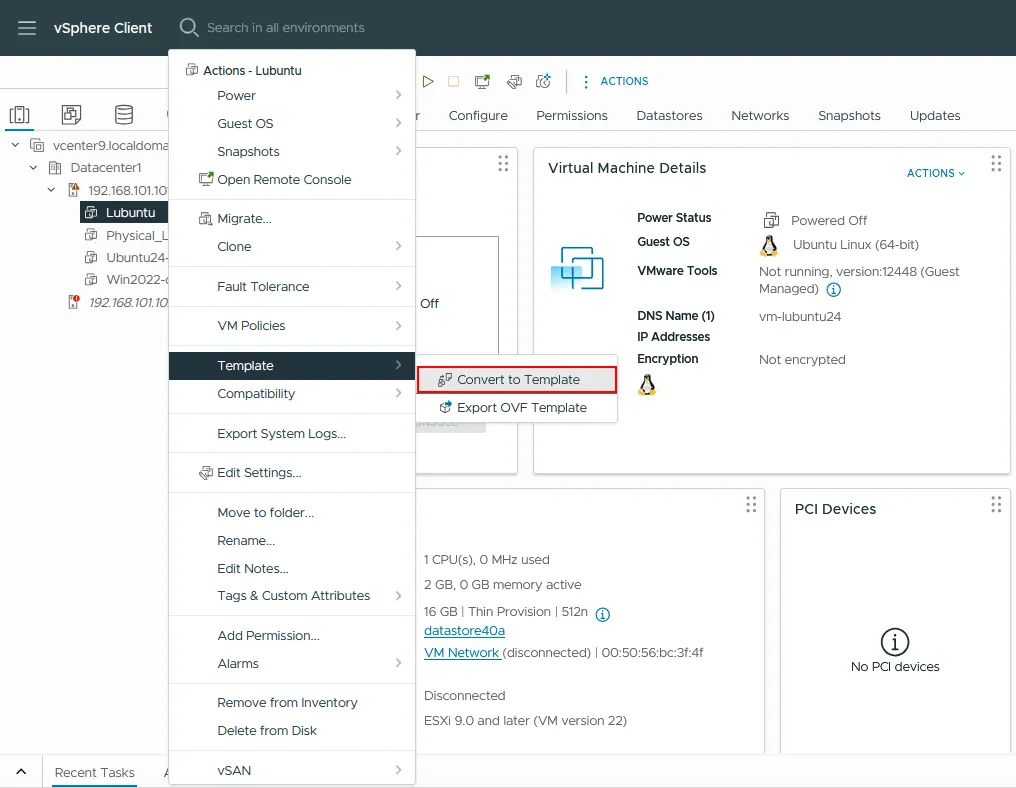The height and width of the screenshot is (788, 1016).
Task: Open Edit Settings... from the context menu
Action: pyautogui.click(x=292, y=472)
